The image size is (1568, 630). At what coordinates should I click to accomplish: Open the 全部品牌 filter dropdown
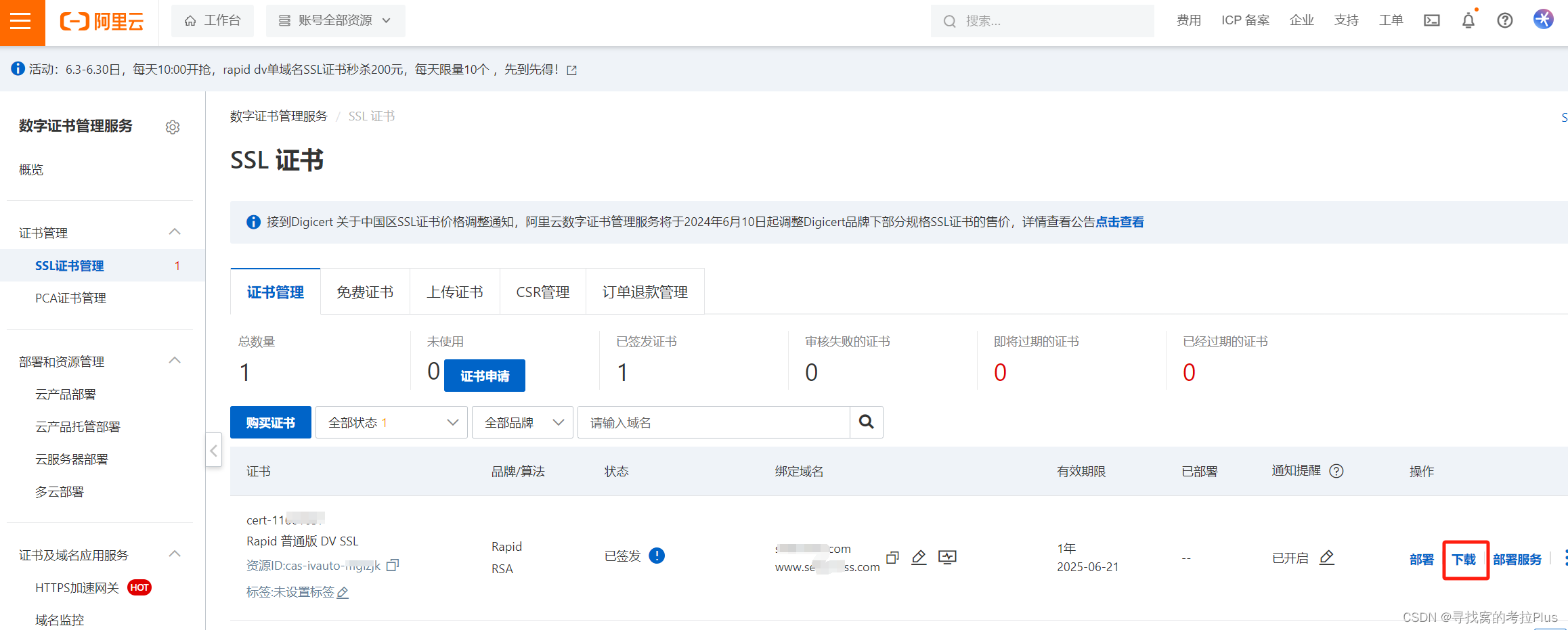click(523, 422)
